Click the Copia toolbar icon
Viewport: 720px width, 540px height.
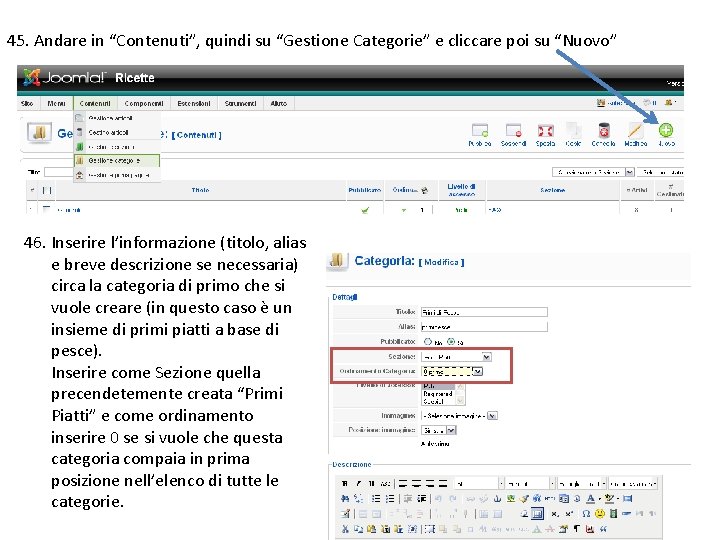coord(573,130)
